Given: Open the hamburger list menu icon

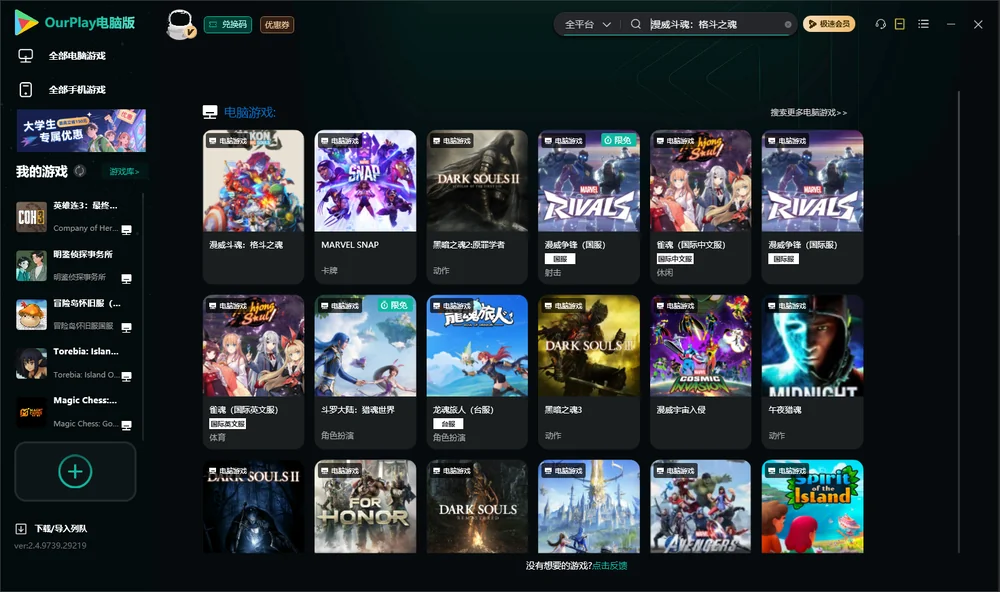Looking at the screenshot, I should (923, 24).
